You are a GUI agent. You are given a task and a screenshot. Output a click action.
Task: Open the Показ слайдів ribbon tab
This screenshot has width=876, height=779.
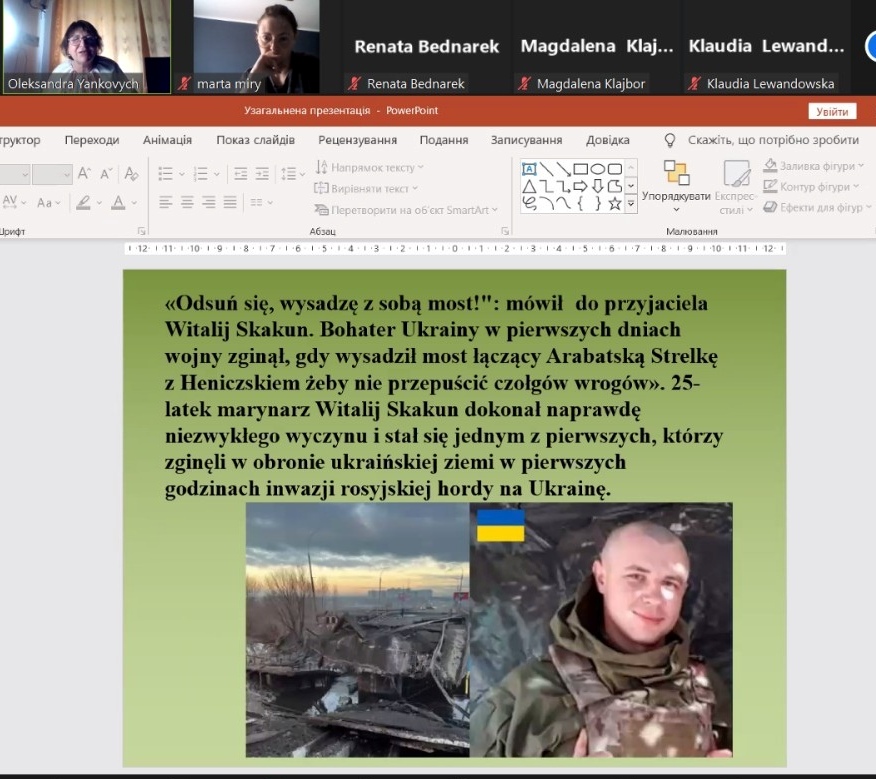point(255,140)
